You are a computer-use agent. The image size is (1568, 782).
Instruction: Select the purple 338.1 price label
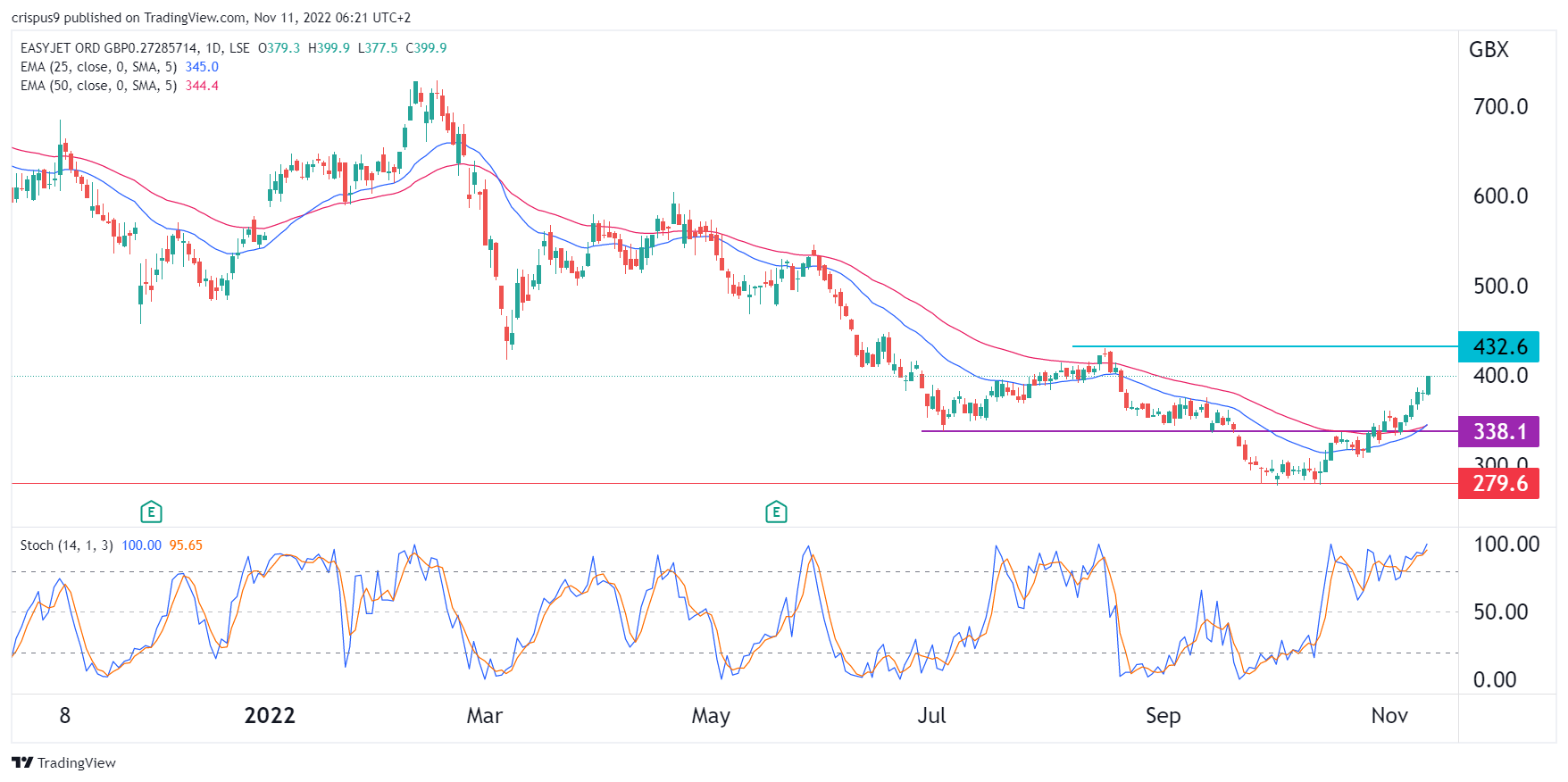pyautogui.click(x=1498, y=432)
